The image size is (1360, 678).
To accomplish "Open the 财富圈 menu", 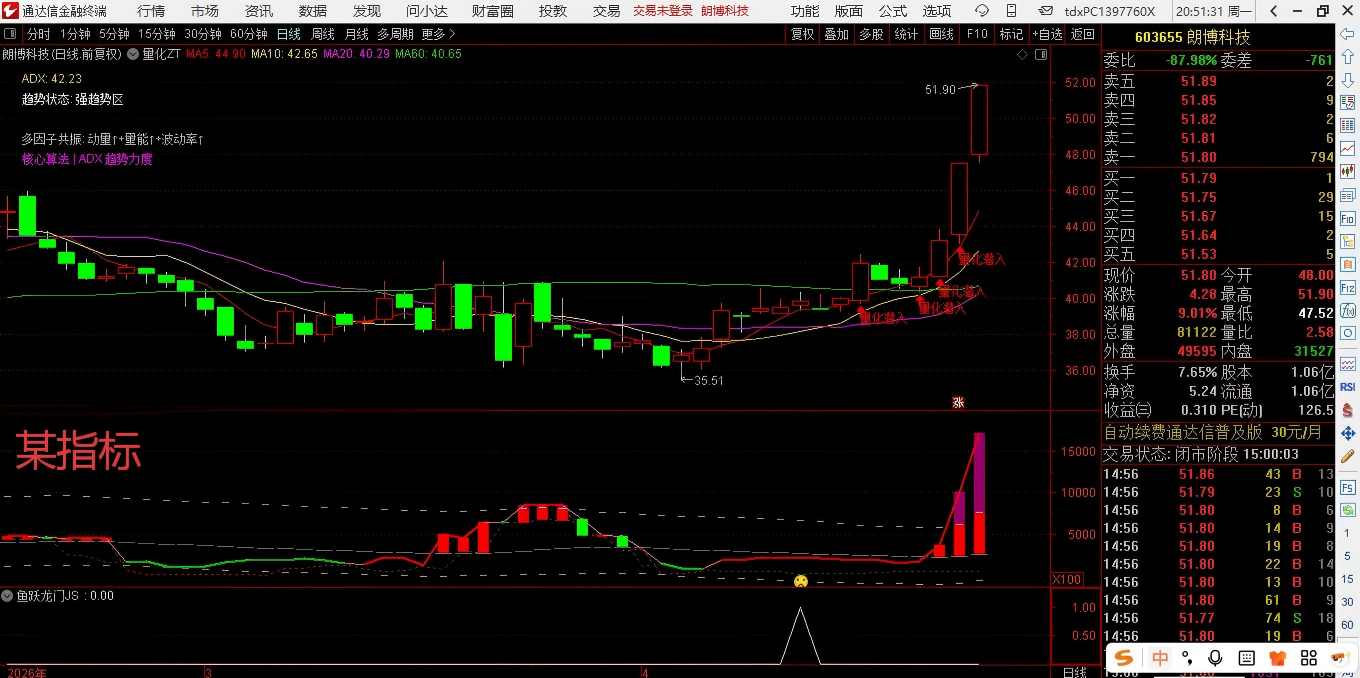I will click(x=493, y=11).
